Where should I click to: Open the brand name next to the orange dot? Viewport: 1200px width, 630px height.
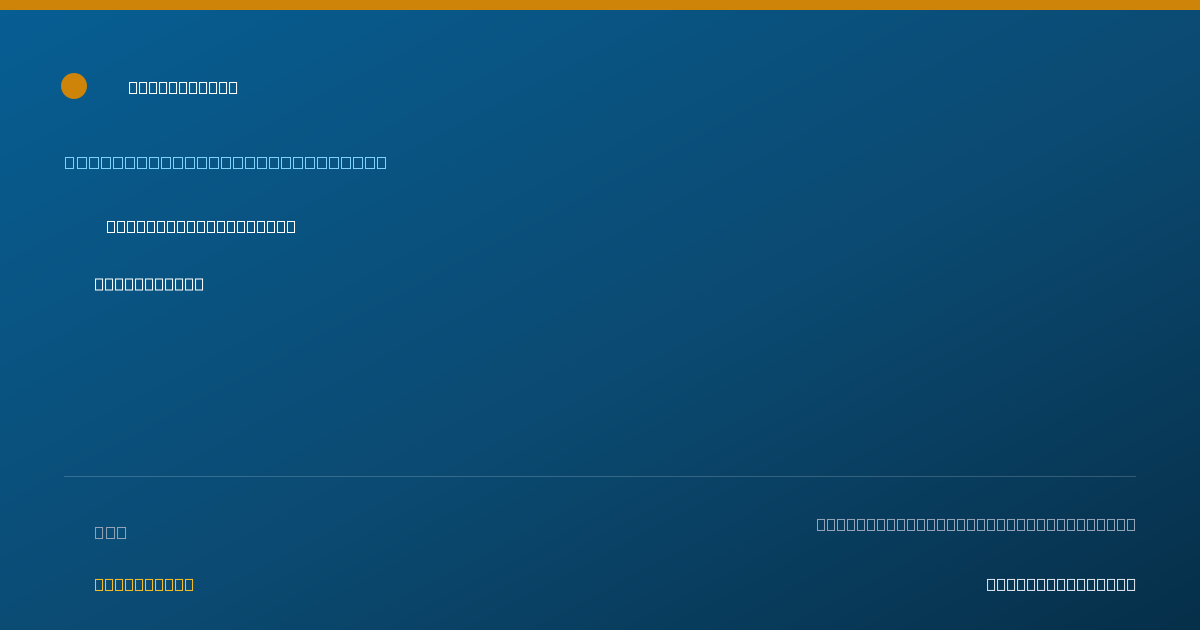[183, 87]
